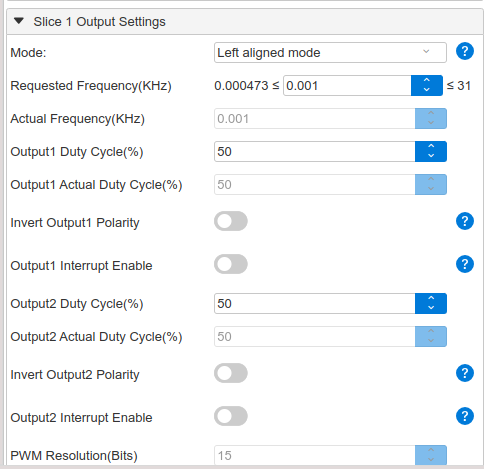Click the Requested Frequency input field
484x469 pixels.
click(347, 86)
